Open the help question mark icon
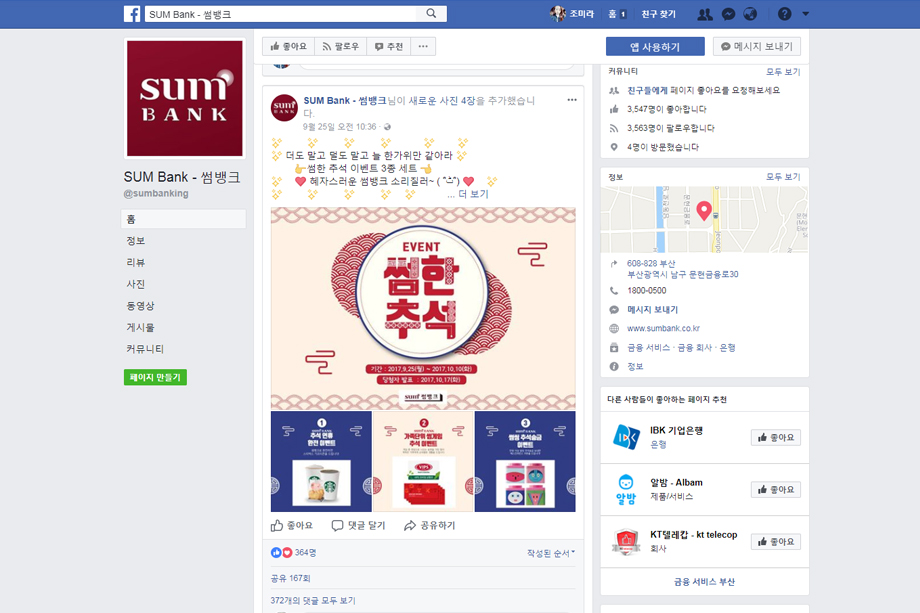This screenshot has height=613, width=920. (784, 13)
